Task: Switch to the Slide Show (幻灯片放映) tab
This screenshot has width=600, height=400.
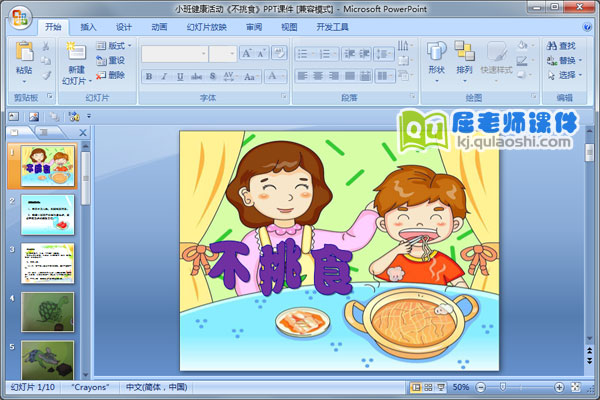Action: [207, 27]
